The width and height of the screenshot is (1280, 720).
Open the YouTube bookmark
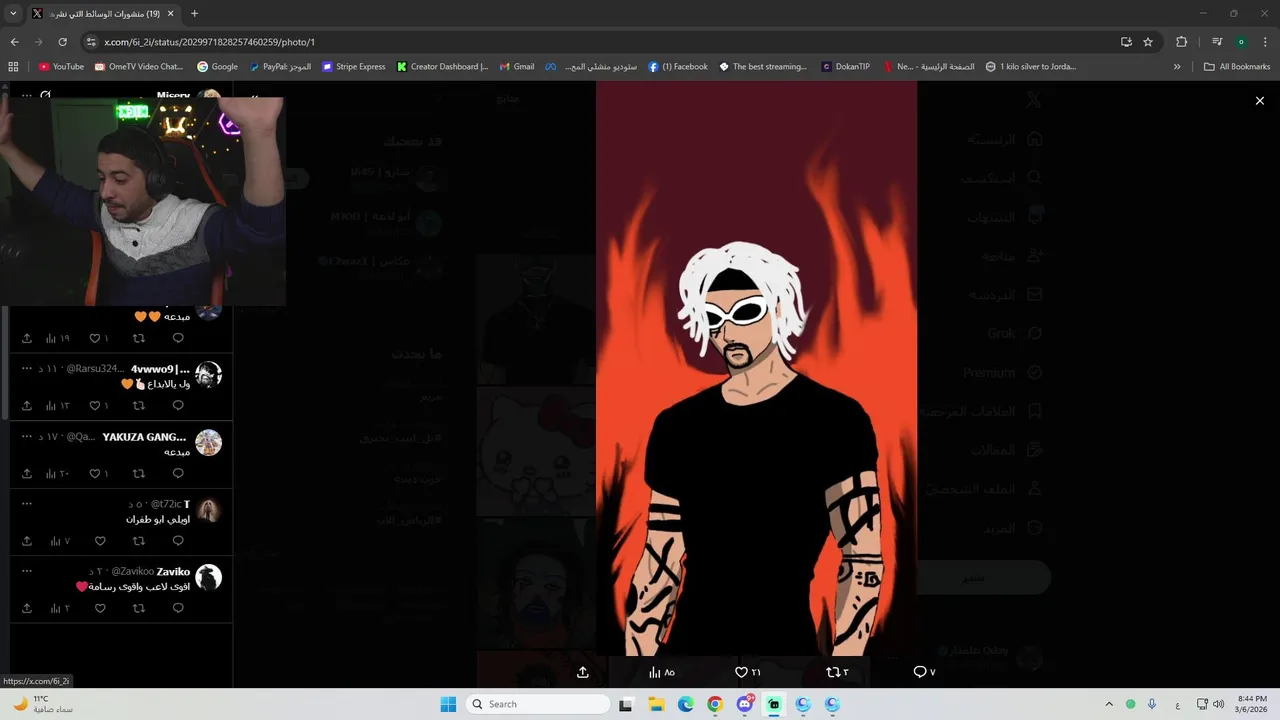click(x=61, y=67)
